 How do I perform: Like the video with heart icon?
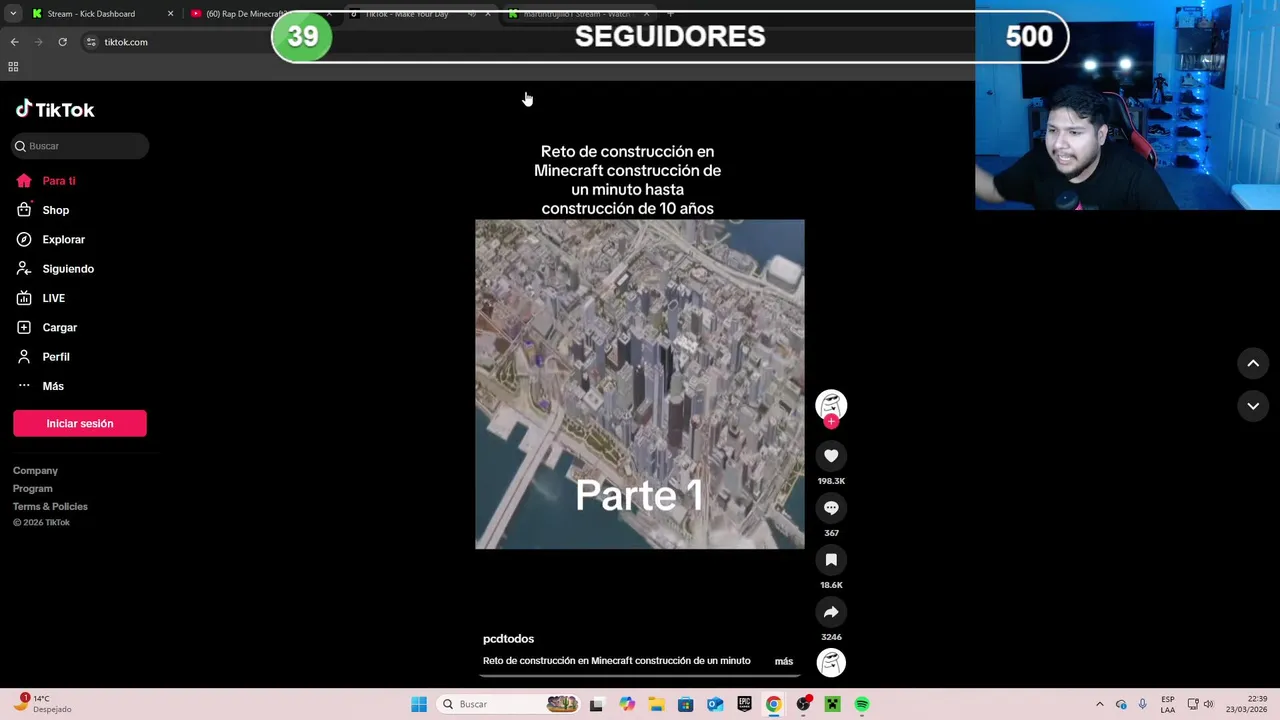[831, 456]
